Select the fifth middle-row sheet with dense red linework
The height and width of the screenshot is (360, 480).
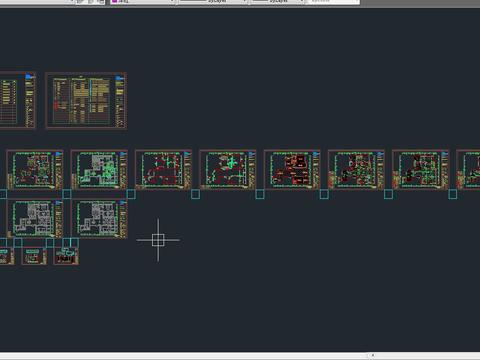pyautogui.click(x=292, y=170)
